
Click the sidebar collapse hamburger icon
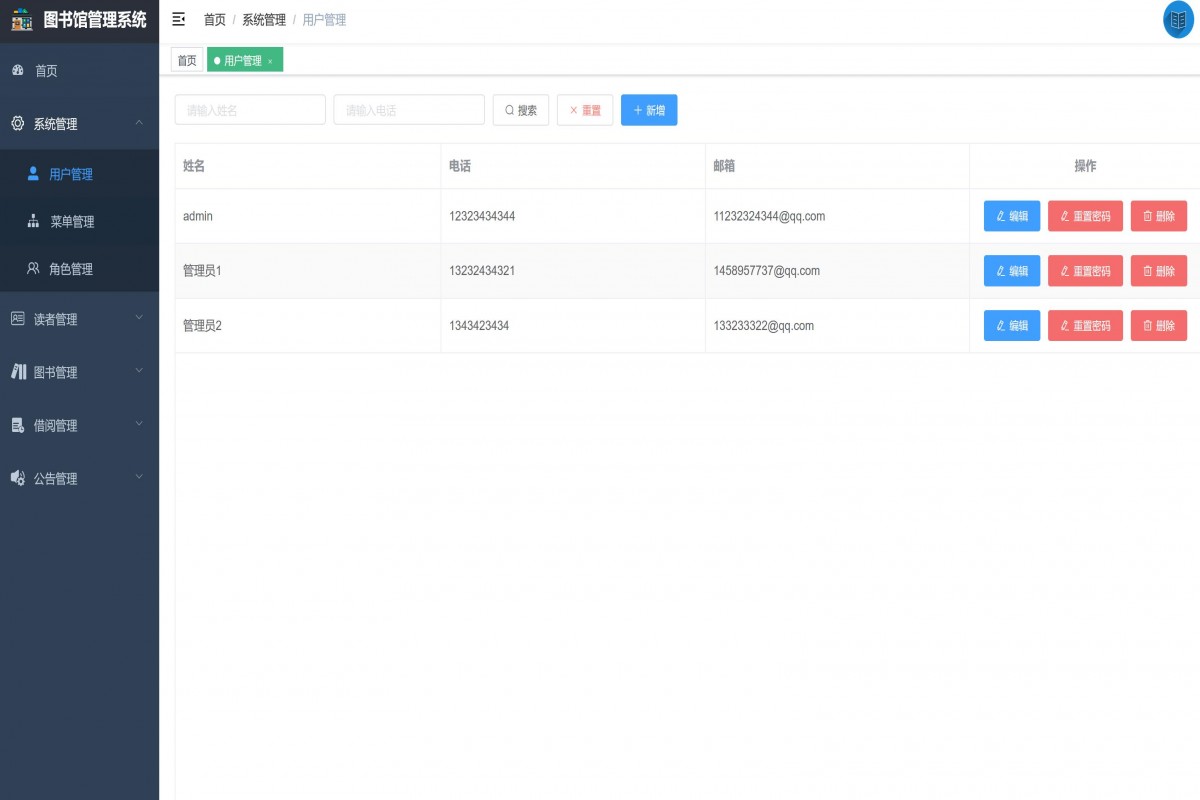coord(179,19)
